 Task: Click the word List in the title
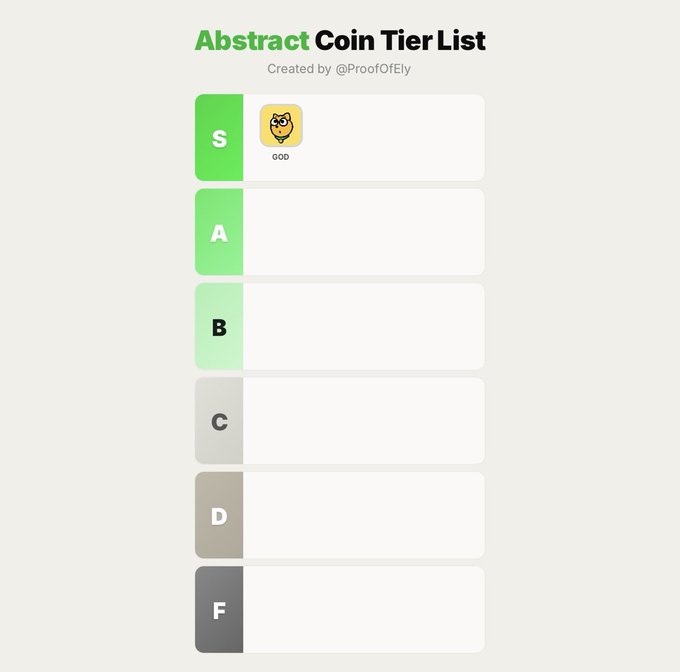tap(461, 41)
